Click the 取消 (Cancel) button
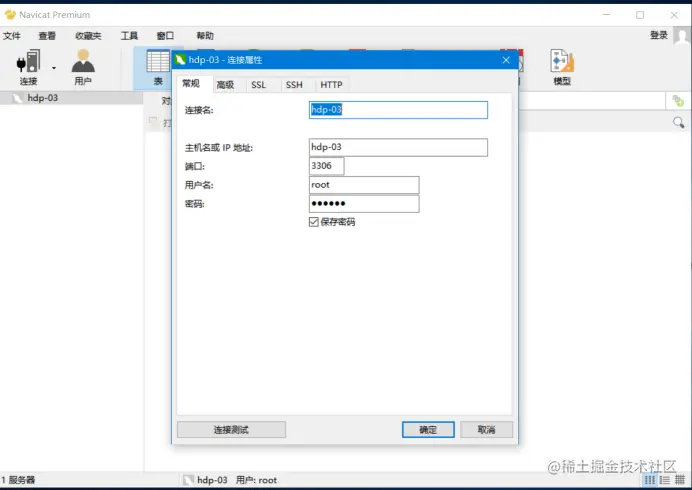The width and height of the screenshot is (692, 490). click(486, 430)
